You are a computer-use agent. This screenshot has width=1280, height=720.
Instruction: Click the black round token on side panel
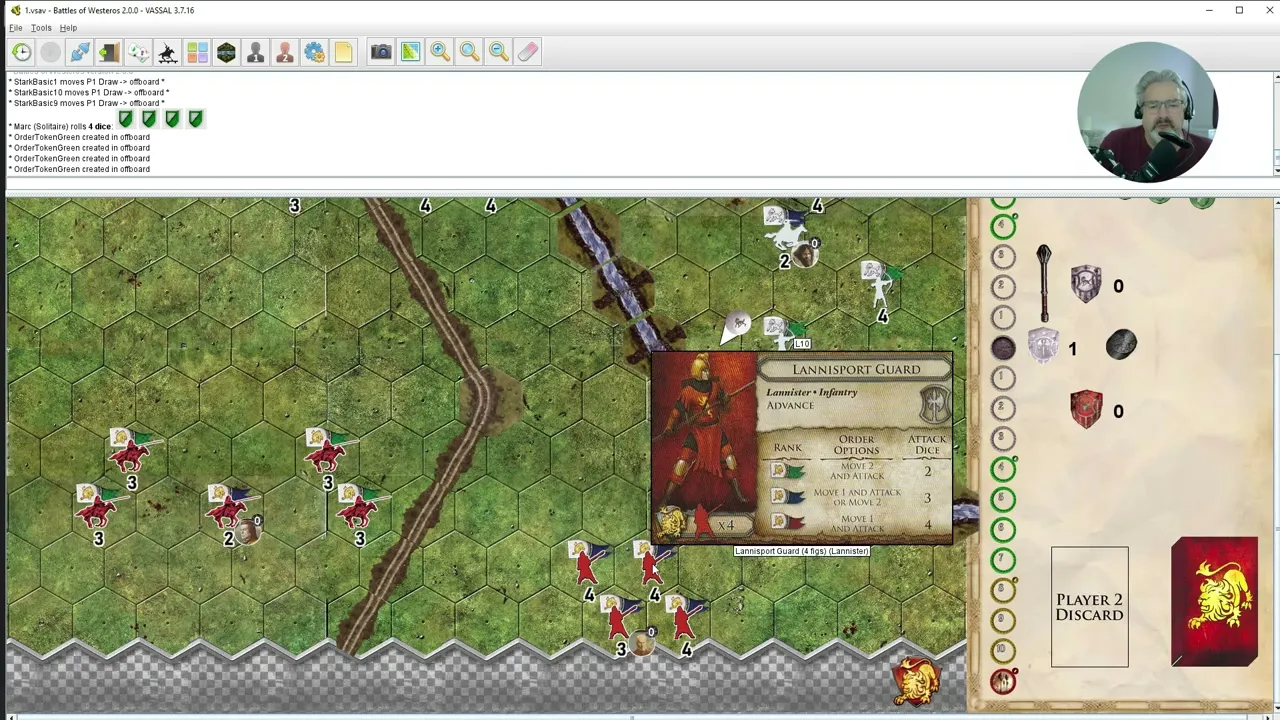click(1121, 345)
